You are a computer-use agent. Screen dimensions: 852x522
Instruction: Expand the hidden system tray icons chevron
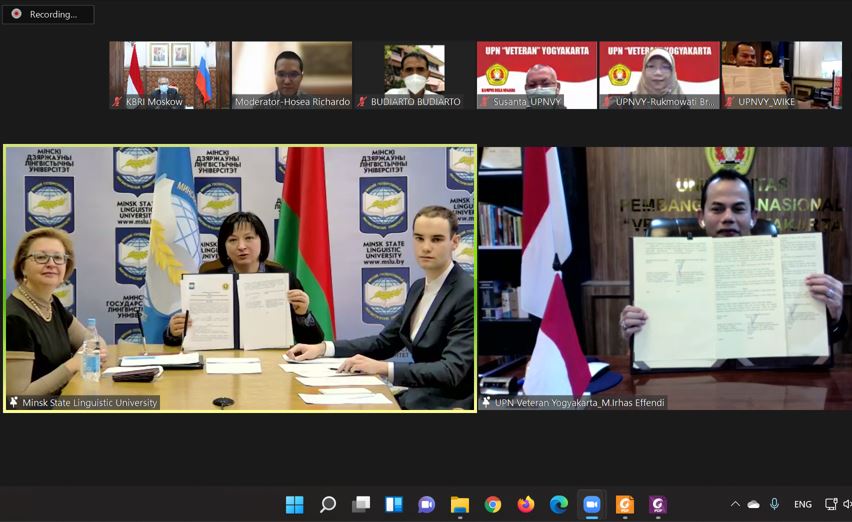tap(735, 504)
